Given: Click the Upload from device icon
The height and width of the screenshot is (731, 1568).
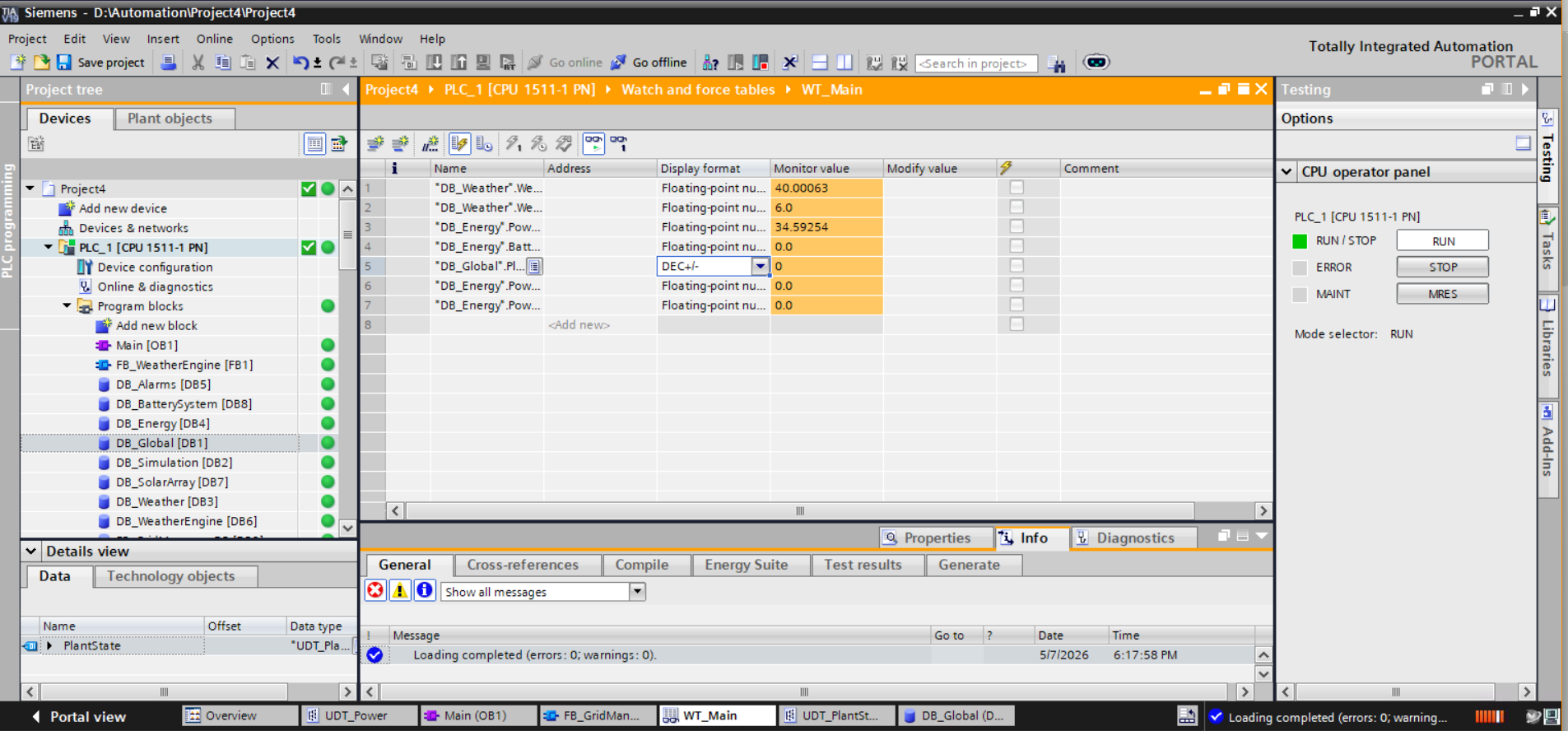Looking at the screenshot, I should tap(458, 62).
